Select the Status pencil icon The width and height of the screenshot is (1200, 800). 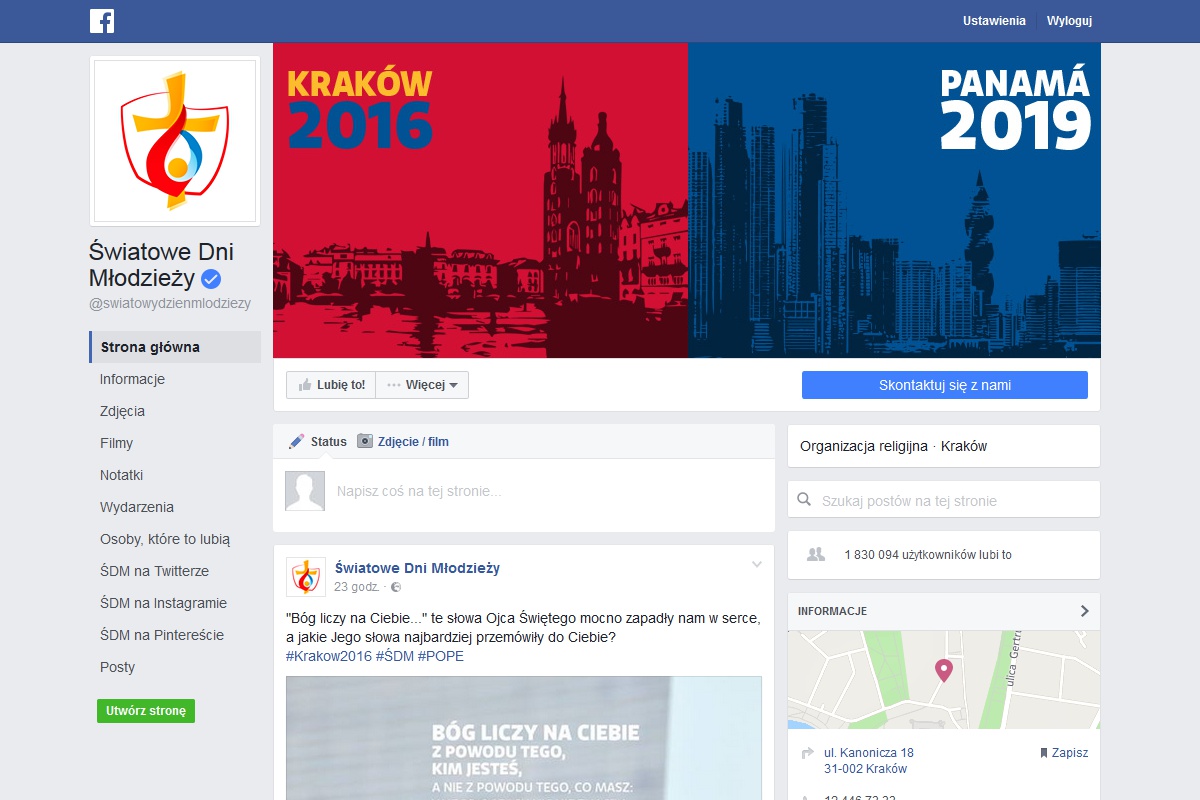[296, 441]
